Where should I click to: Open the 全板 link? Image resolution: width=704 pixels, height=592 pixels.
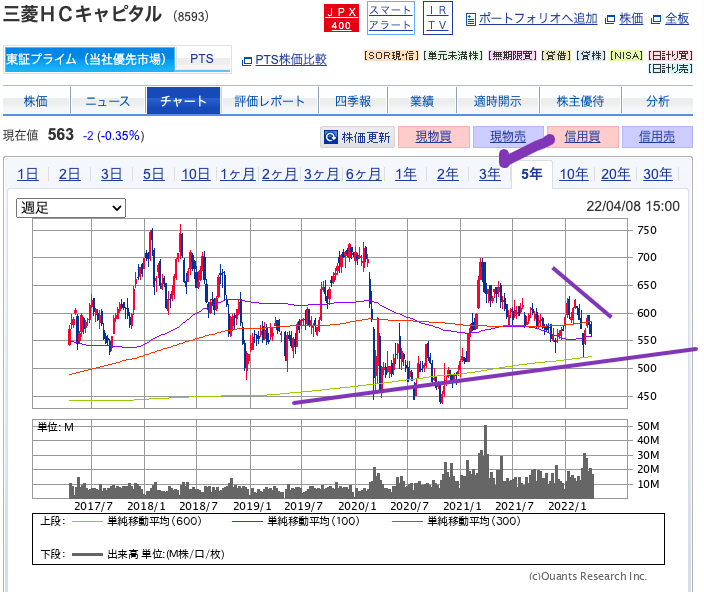677,19
